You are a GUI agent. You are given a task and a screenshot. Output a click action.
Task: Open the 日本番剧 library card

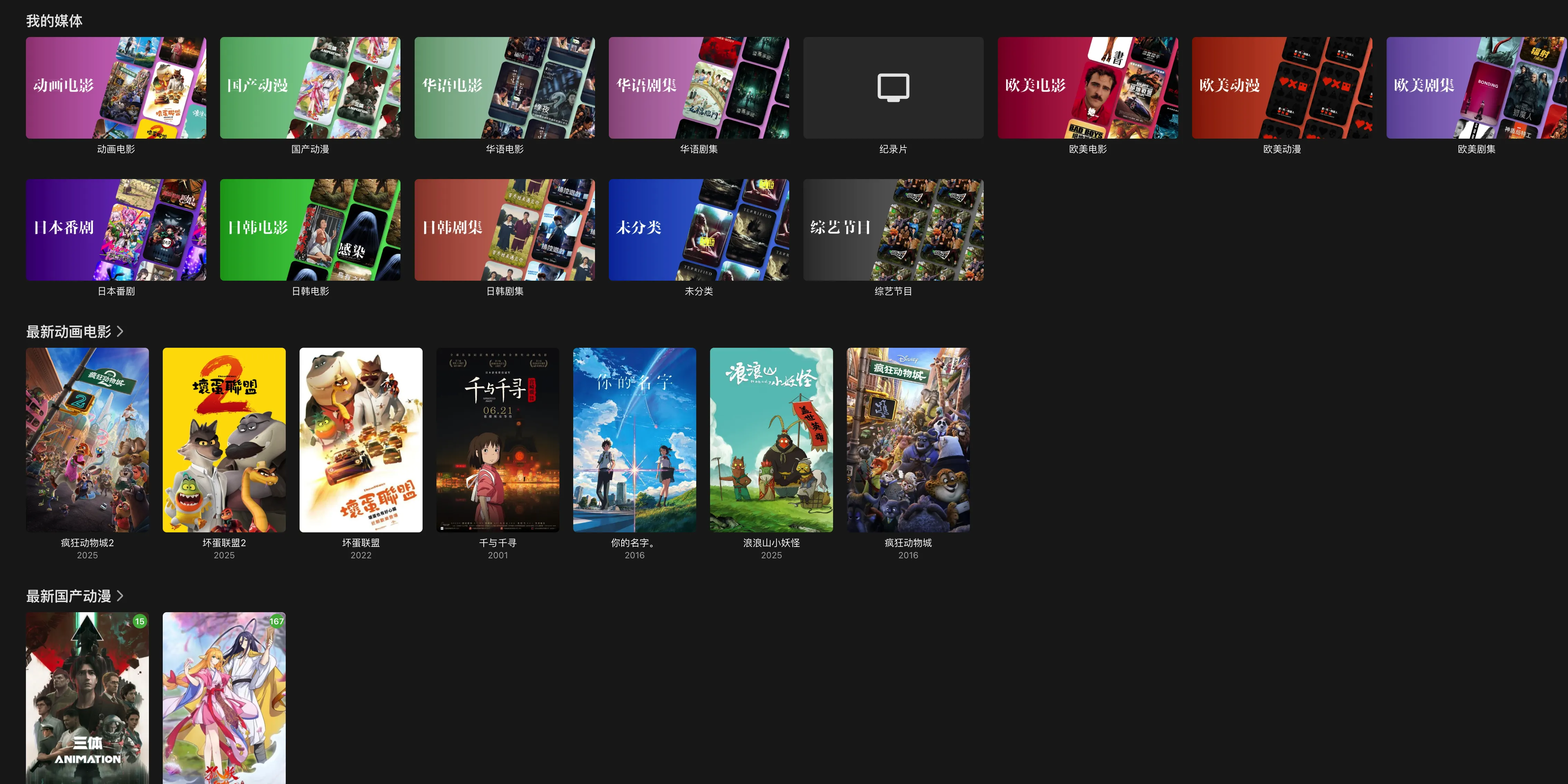coord(116,230)
